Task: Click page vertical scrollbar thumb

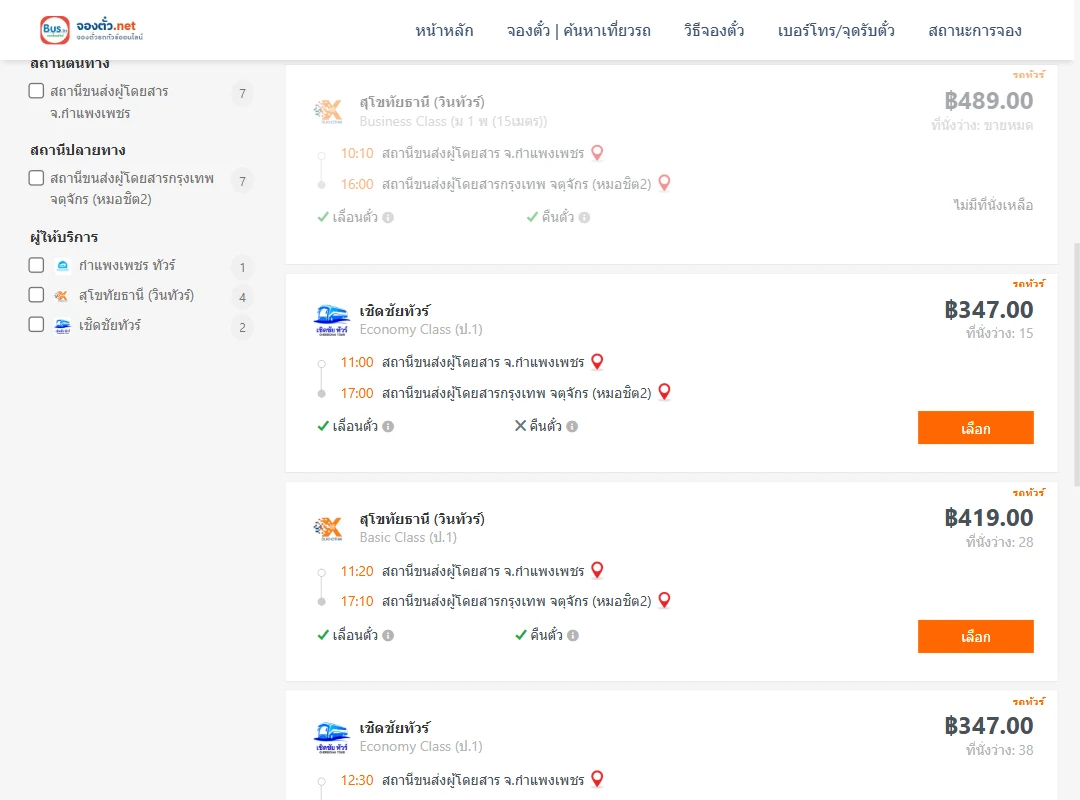Action: click(x=1076, y=364)
